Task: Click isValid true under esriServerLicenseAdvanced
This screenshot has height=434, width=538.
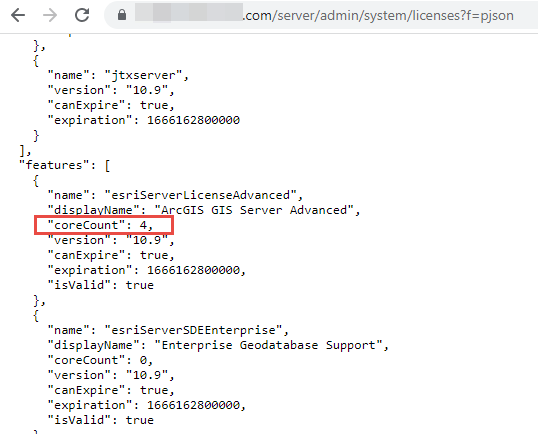Action: pyautogui.click(x=101, y=285)
